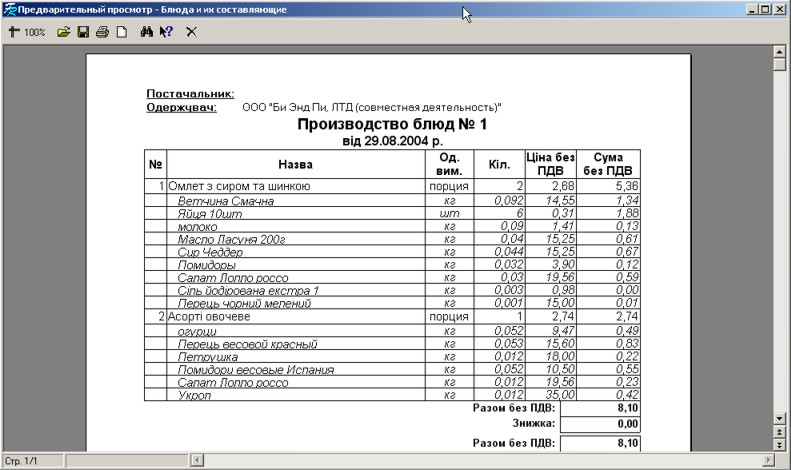Open a report file with folder icon

point(63,32)
